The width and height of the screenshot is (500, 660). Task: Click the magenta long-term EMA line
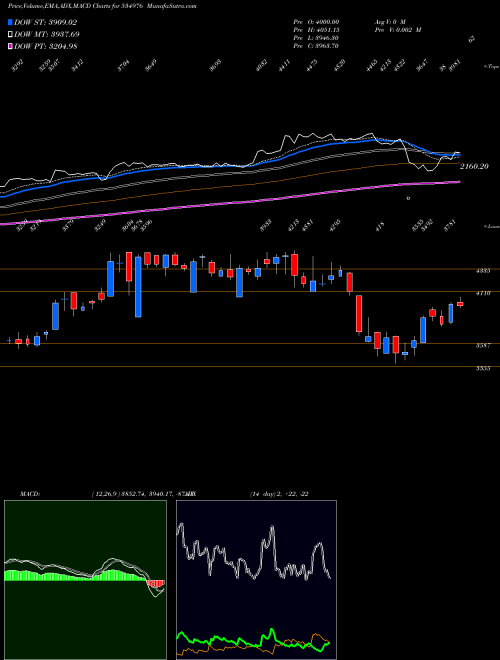click(230, 202)
